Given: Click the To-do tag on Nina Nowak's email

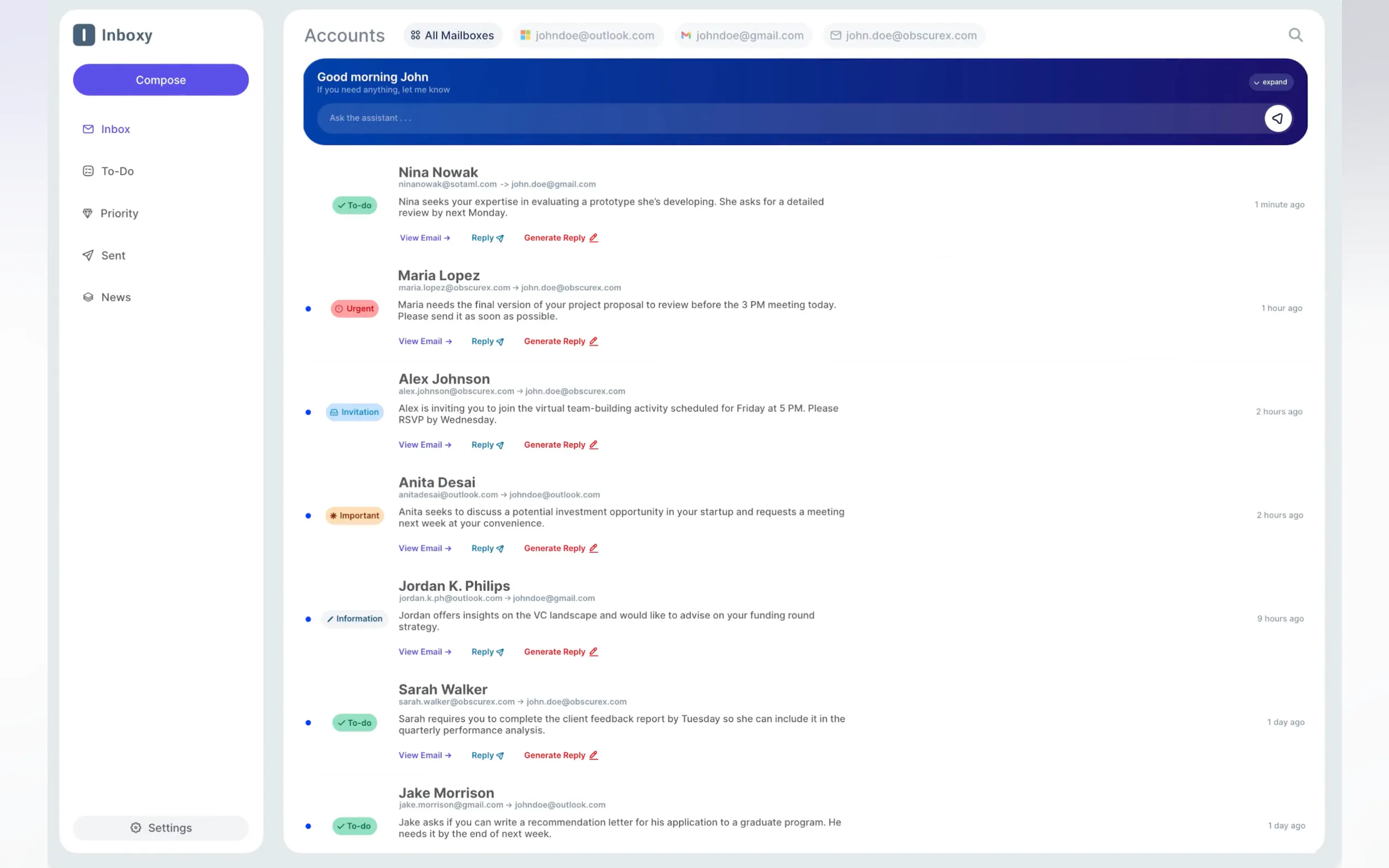Looking at the screenshot, I should (354, 206).
